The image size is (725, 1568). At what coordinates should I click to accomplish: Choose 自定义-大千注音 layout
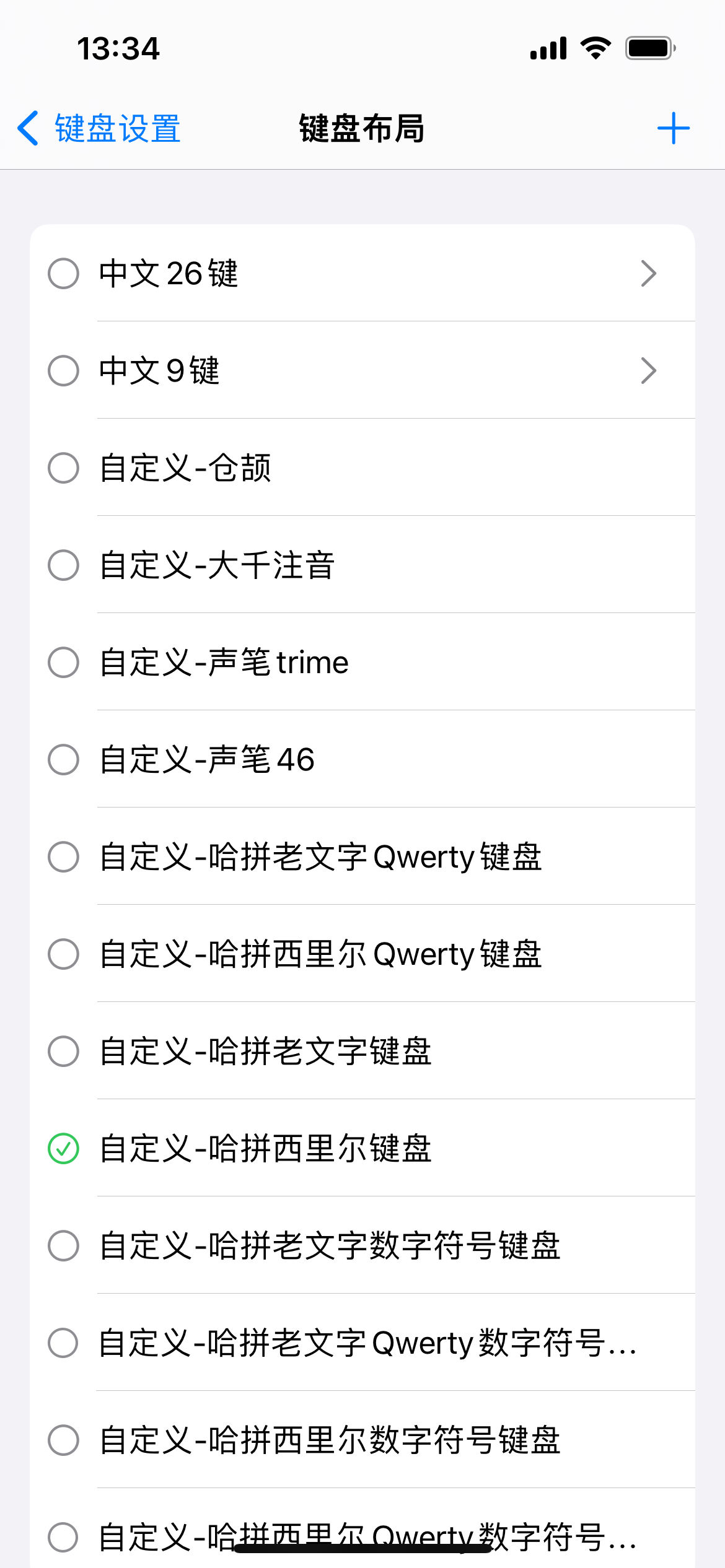(217, 565)
